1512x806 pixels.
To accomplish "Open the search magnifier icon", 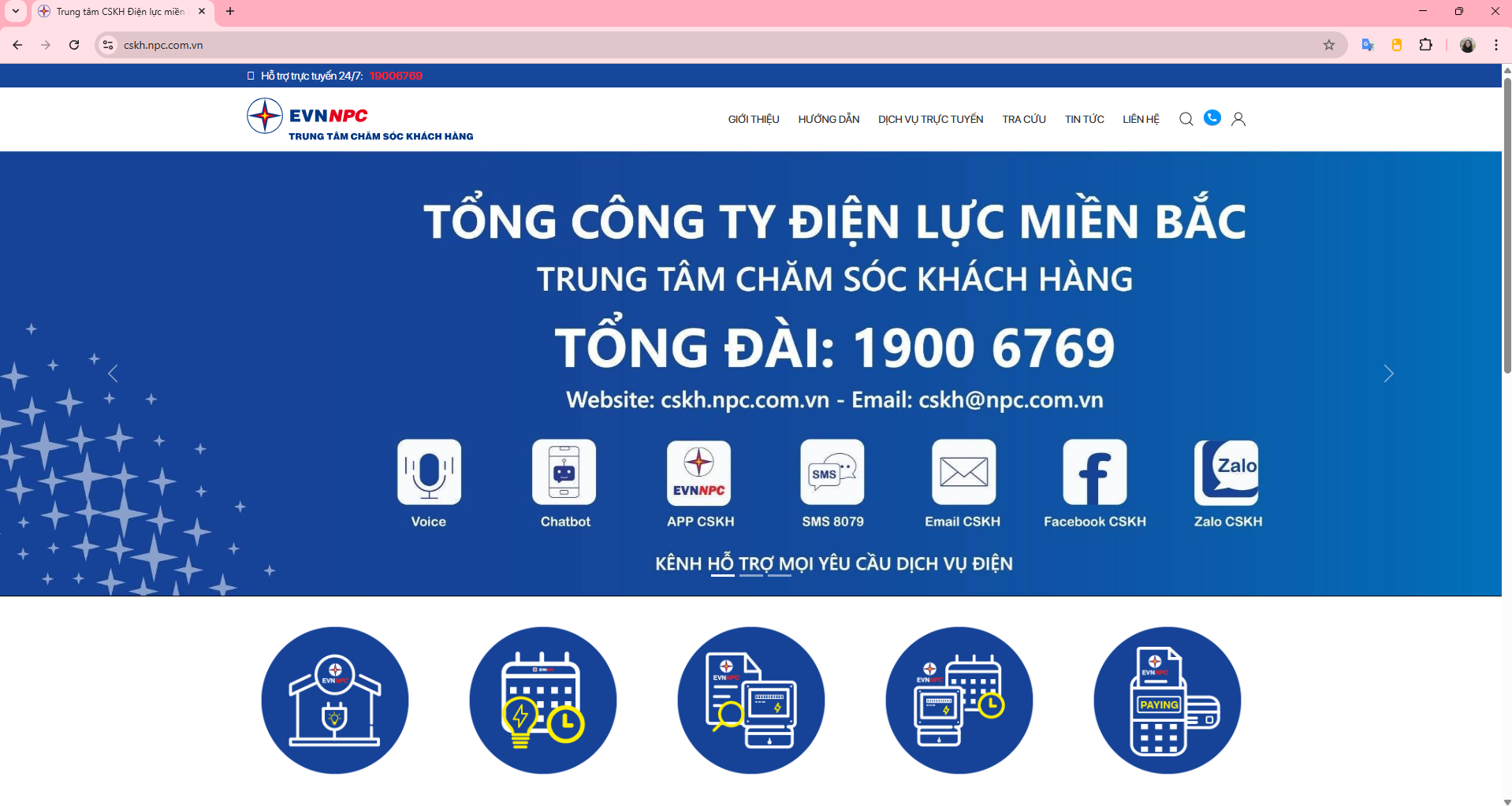I will coord(1186,119).
